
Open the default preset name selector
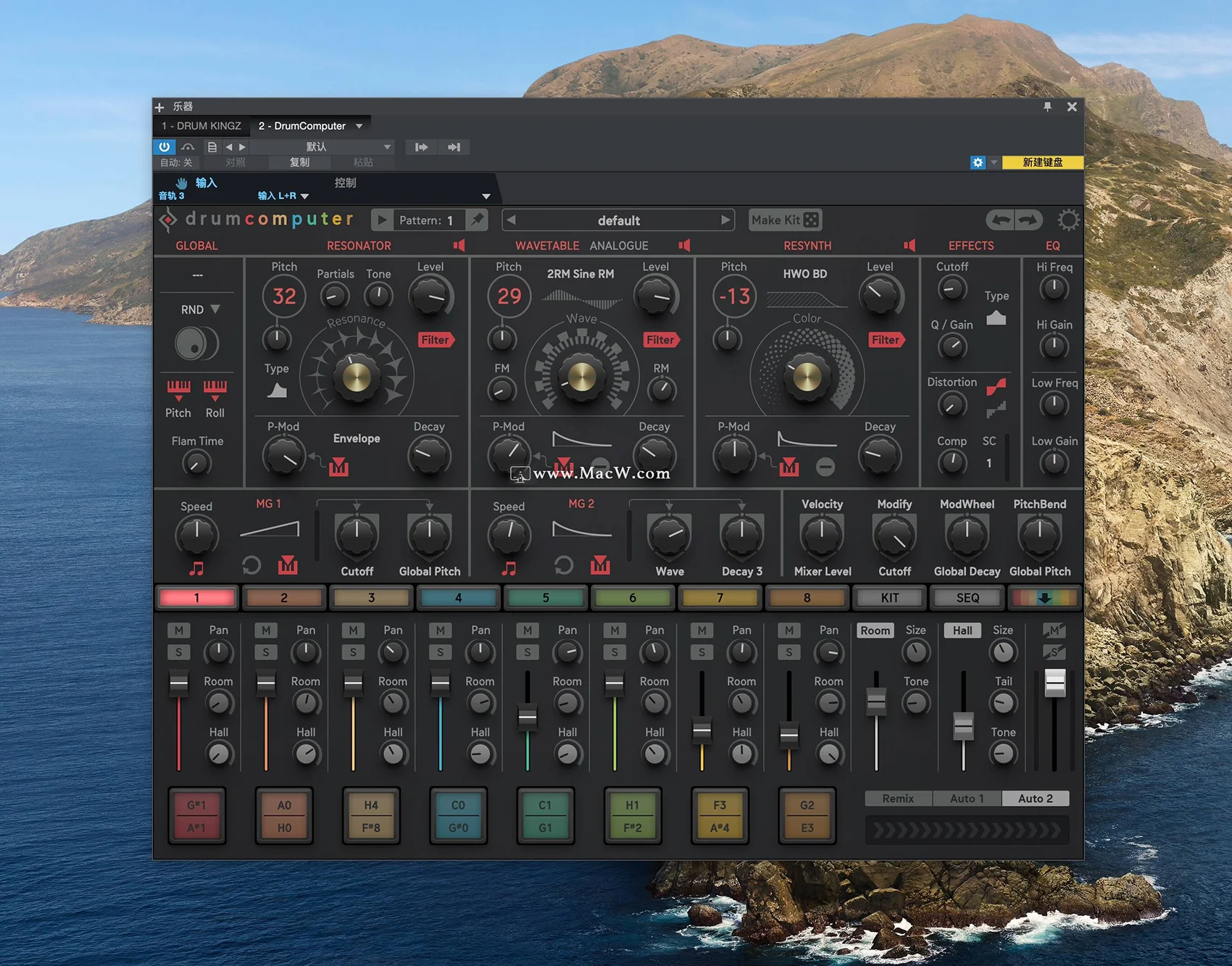619,220
